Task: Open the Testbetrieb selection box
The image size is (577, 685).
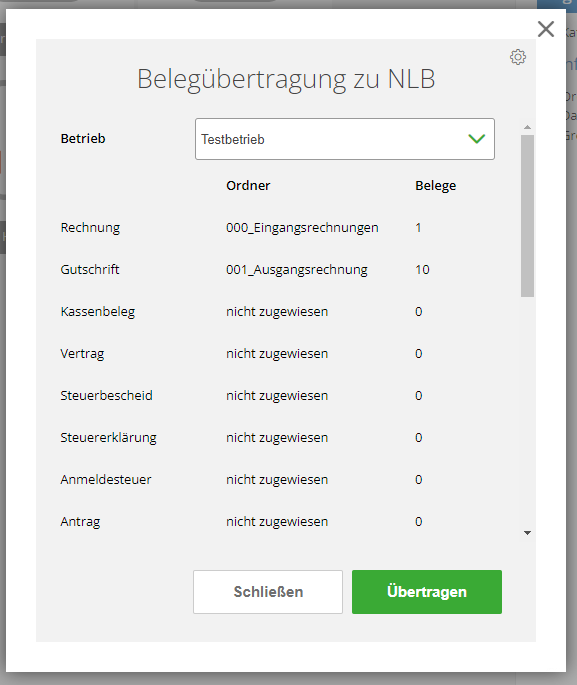Action: coord(345,139)
